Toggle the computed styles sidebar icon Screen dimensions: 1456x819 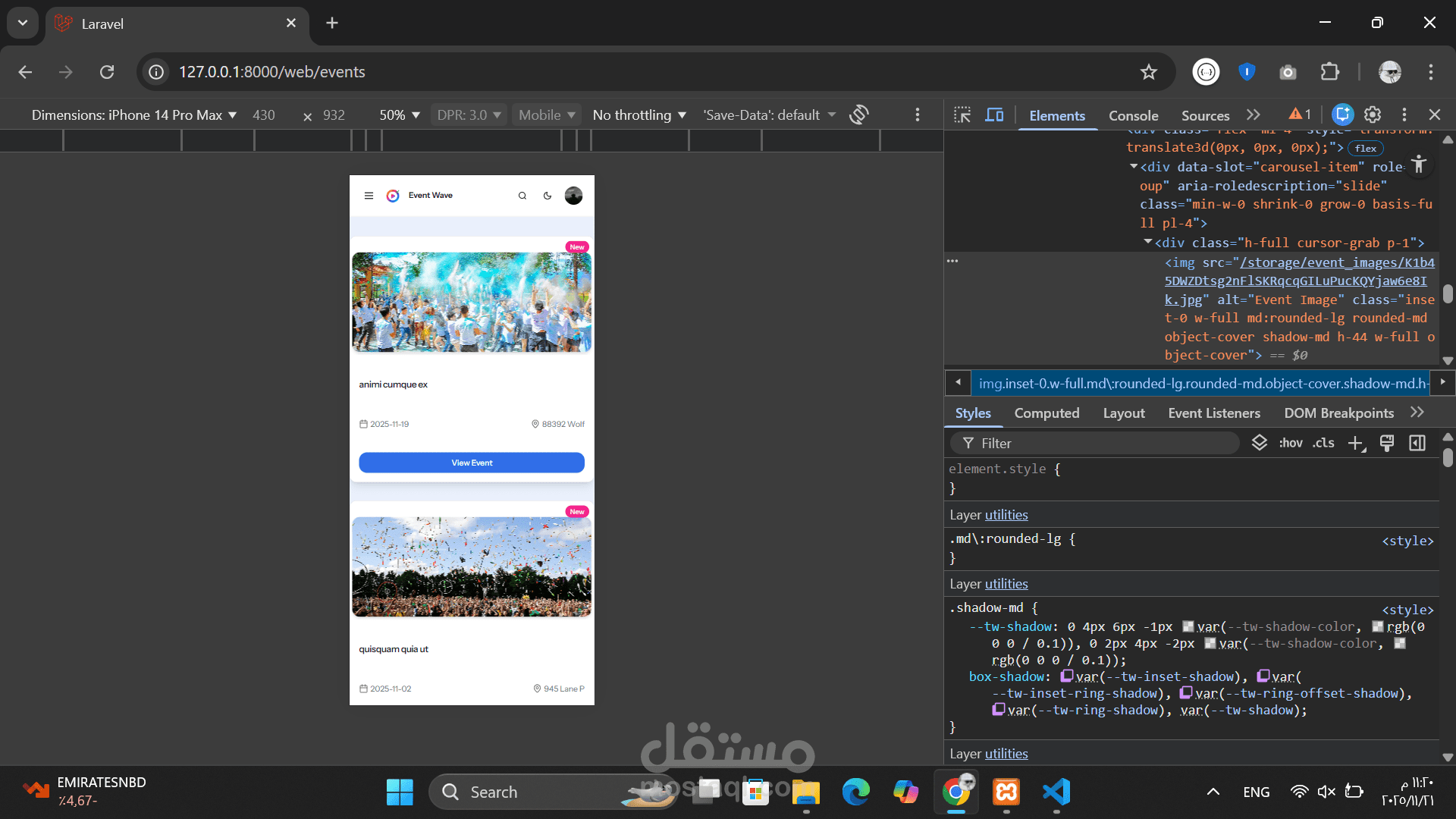(x=1417, y=444)
